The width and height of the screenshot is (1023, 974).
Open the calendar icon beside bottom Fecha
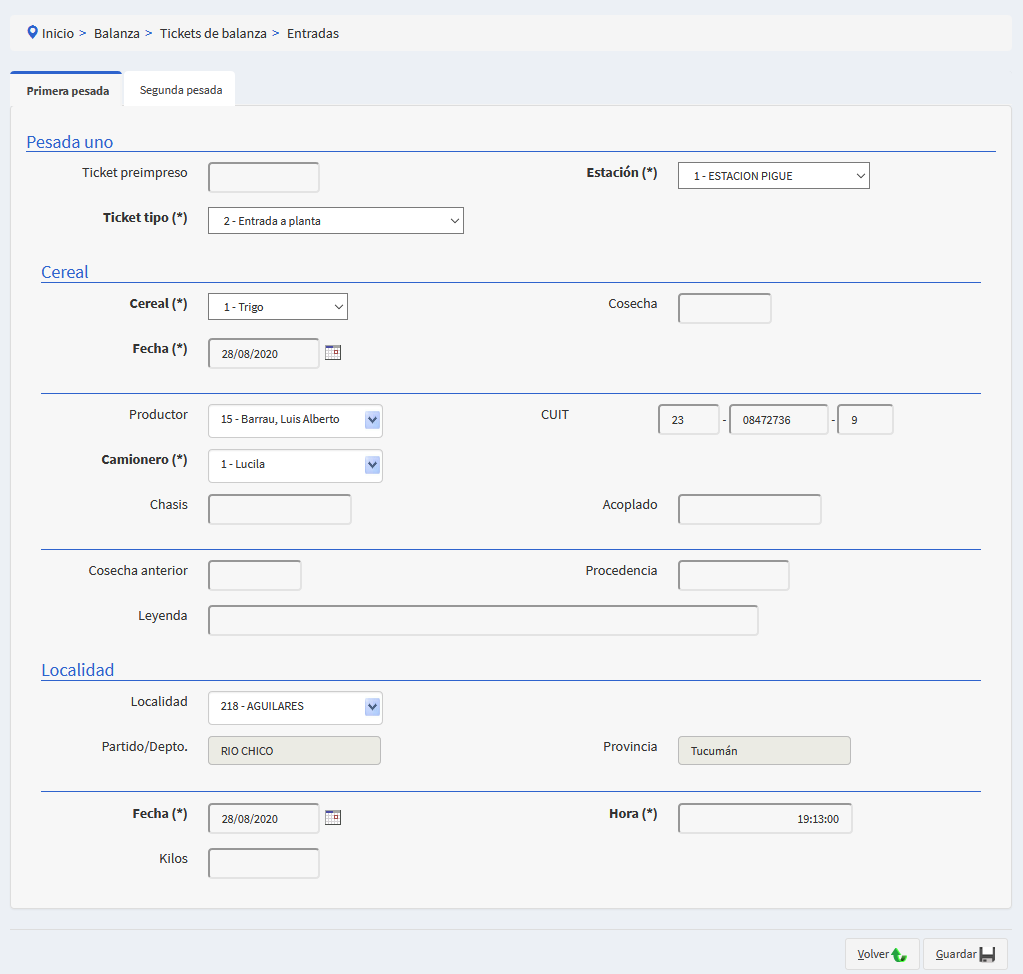333,817
